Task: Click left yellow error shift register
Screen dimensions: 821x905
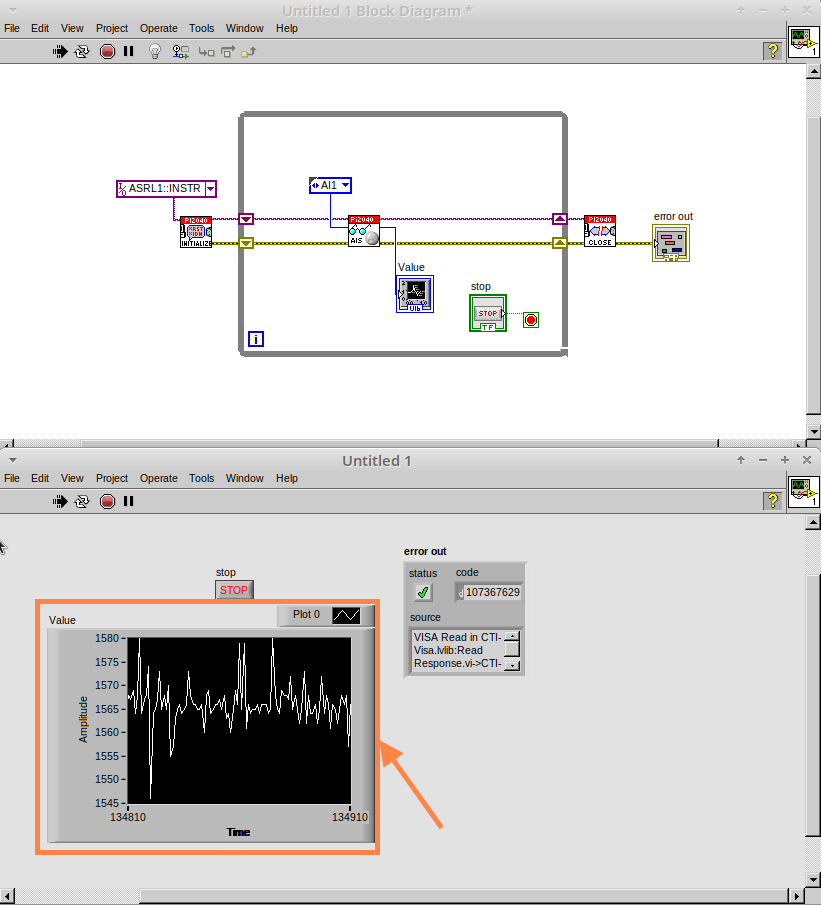Action: 246,243
